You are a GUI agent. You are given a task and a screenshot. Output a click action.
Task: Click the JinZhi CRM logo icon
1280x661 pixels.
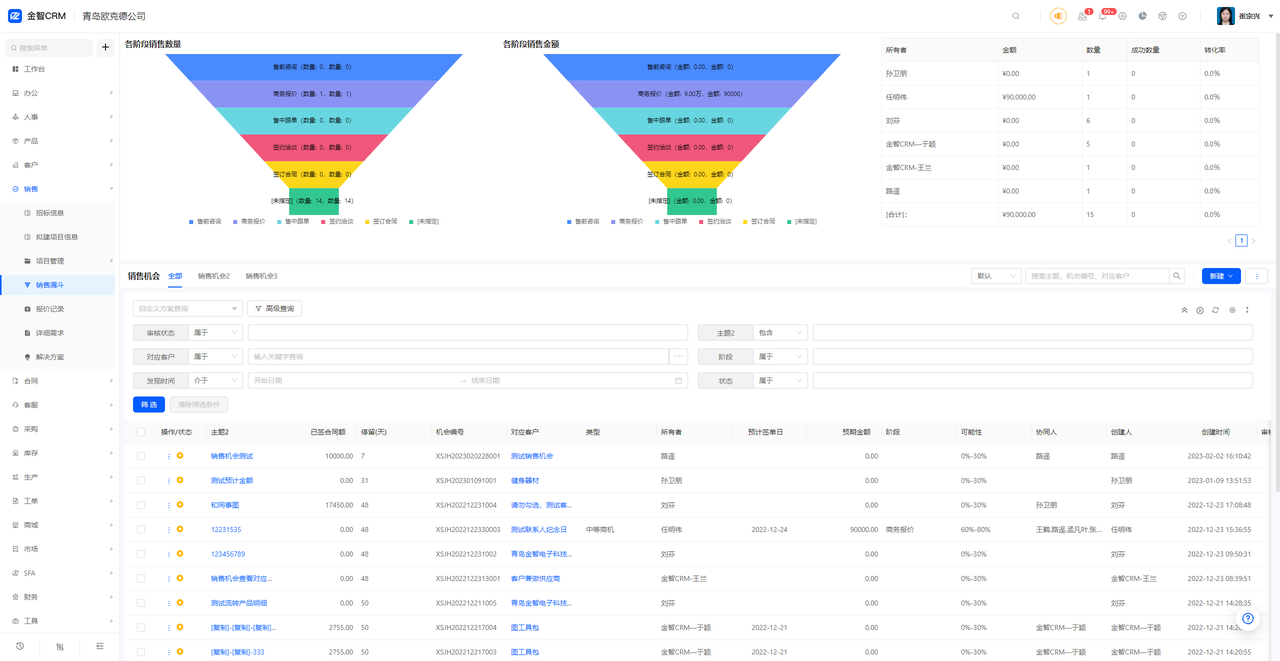pyautogui.click(x=15, y=16)
